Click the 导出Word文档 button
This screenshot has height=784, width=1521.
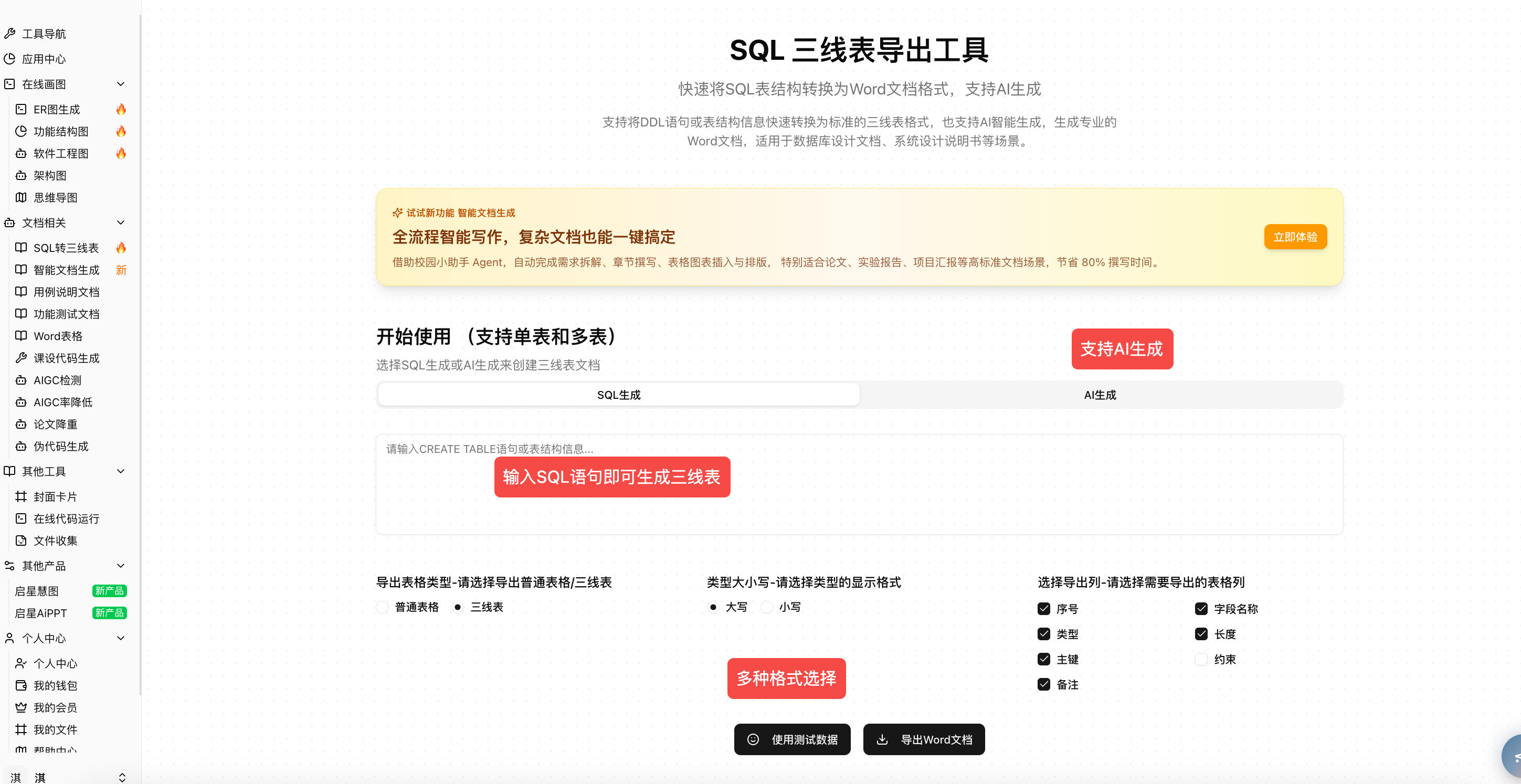pos(924,739)
